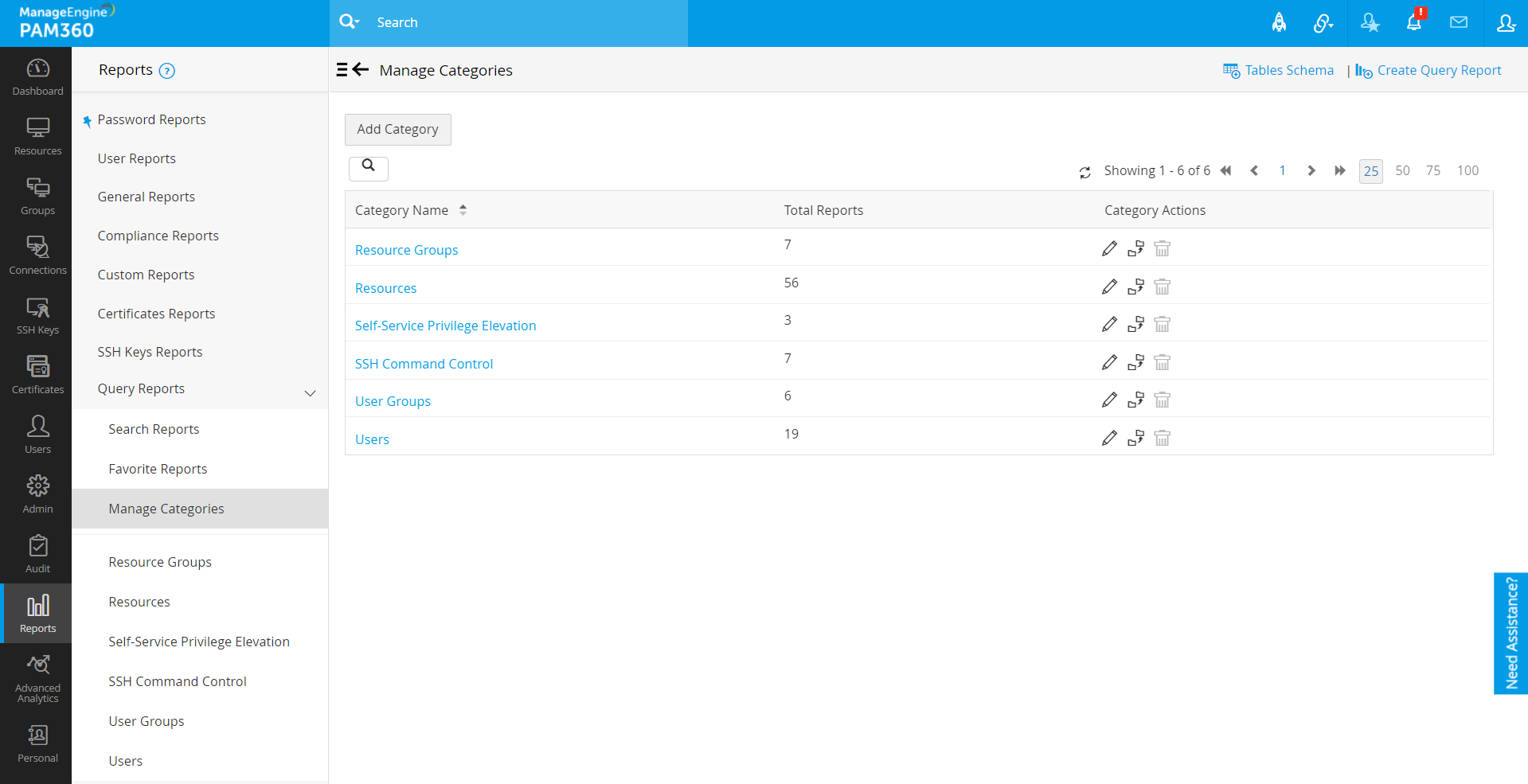Open the Create Query Report link
Screen dimensions: 1528x784
1438,70
